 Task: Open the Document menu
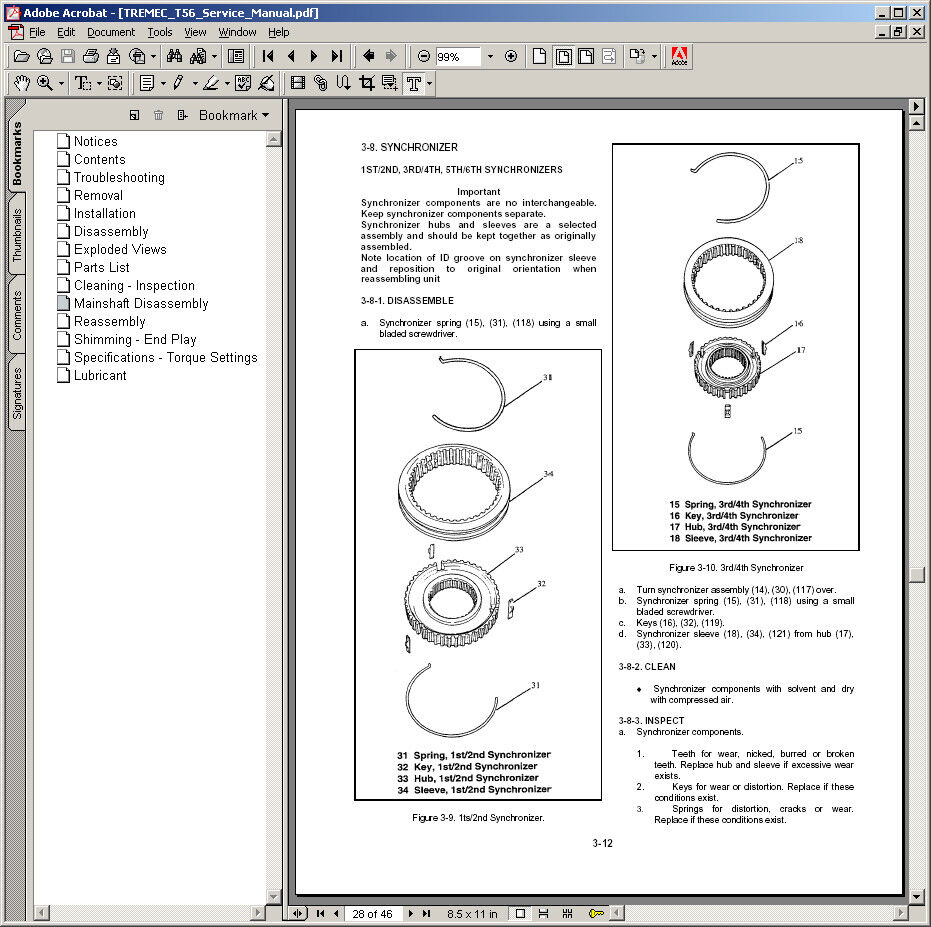pyautogui.click(x=111, y=32)
